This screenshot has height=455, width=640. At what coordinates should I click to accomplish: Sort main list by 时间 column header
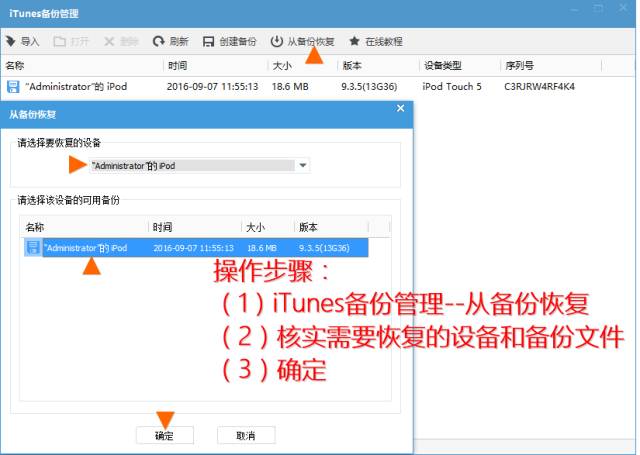coord(216,65)
